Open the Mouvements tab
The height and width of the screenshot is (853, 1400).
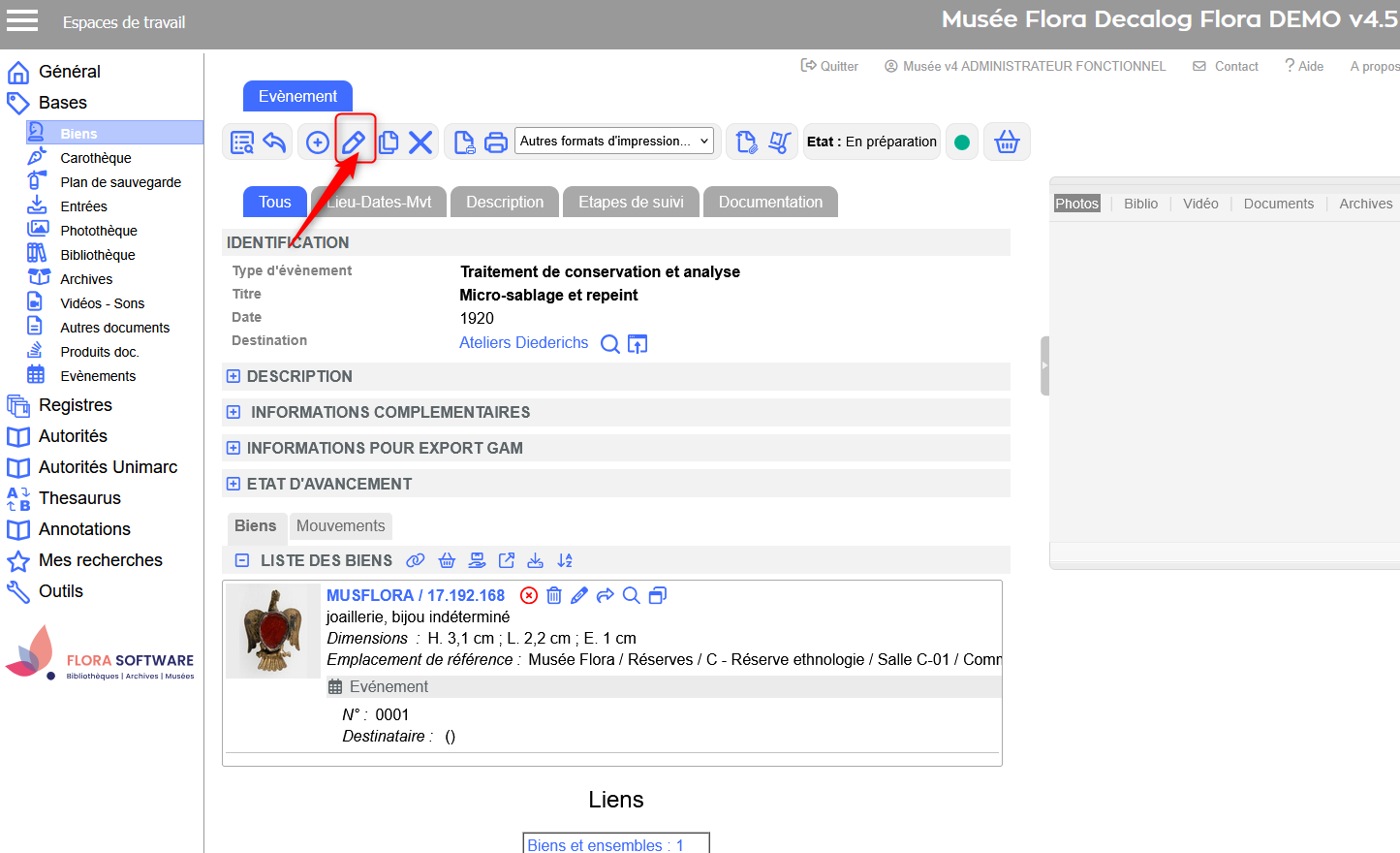340,525
